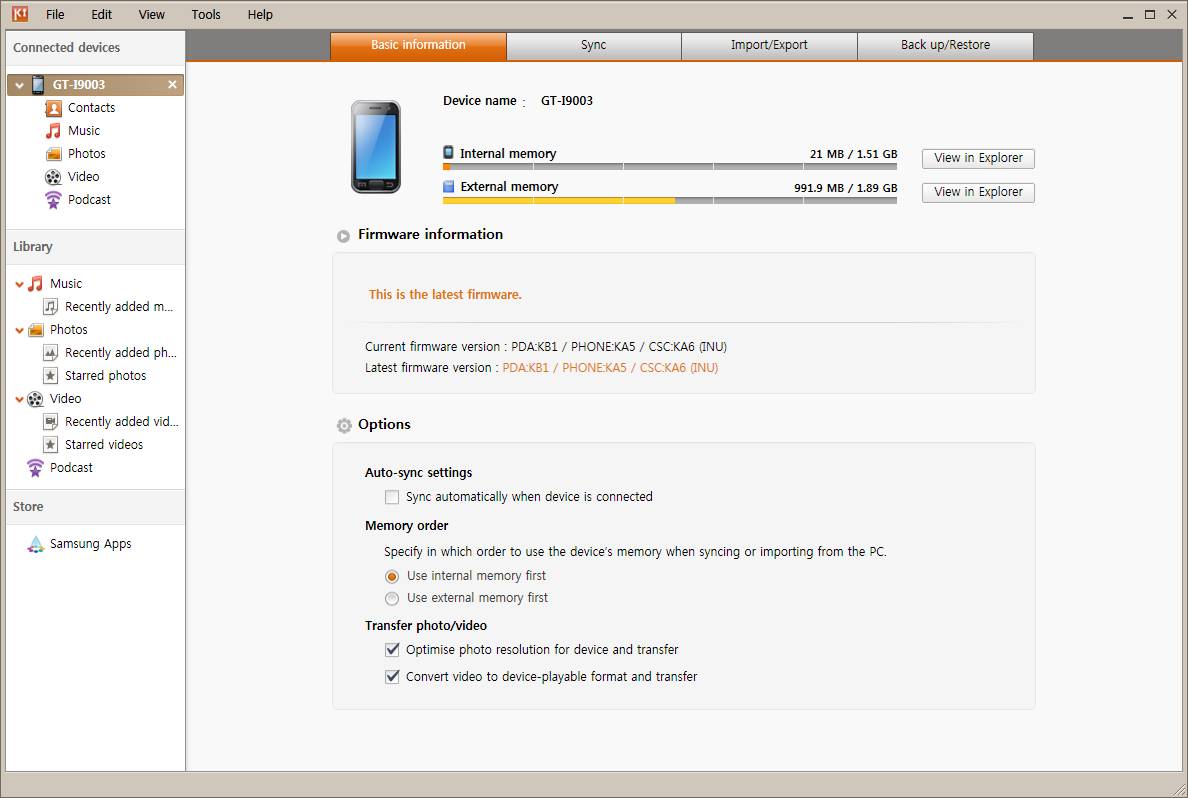
Task: Click the Starred photos star icon
Action: point(50,375)
